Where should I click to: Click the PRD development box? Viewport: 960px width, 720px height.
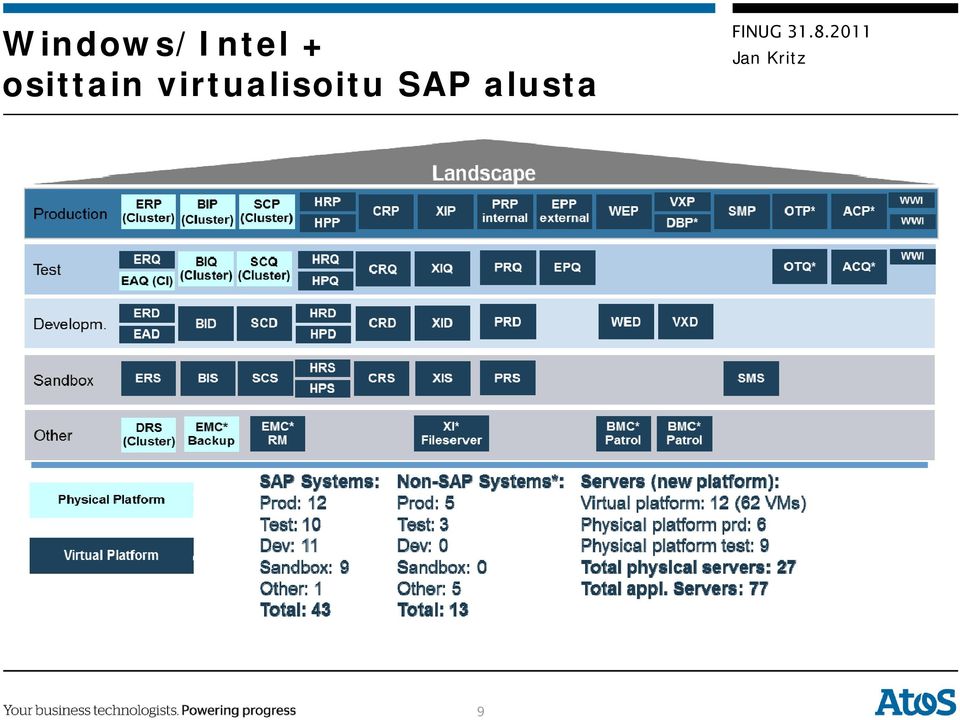point(508,322)
